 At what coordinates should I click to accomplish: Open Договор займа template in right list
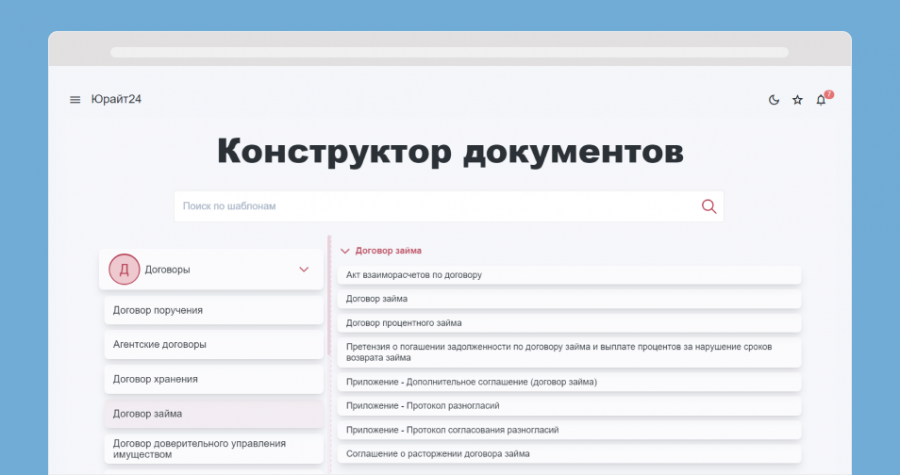[569, 299]
